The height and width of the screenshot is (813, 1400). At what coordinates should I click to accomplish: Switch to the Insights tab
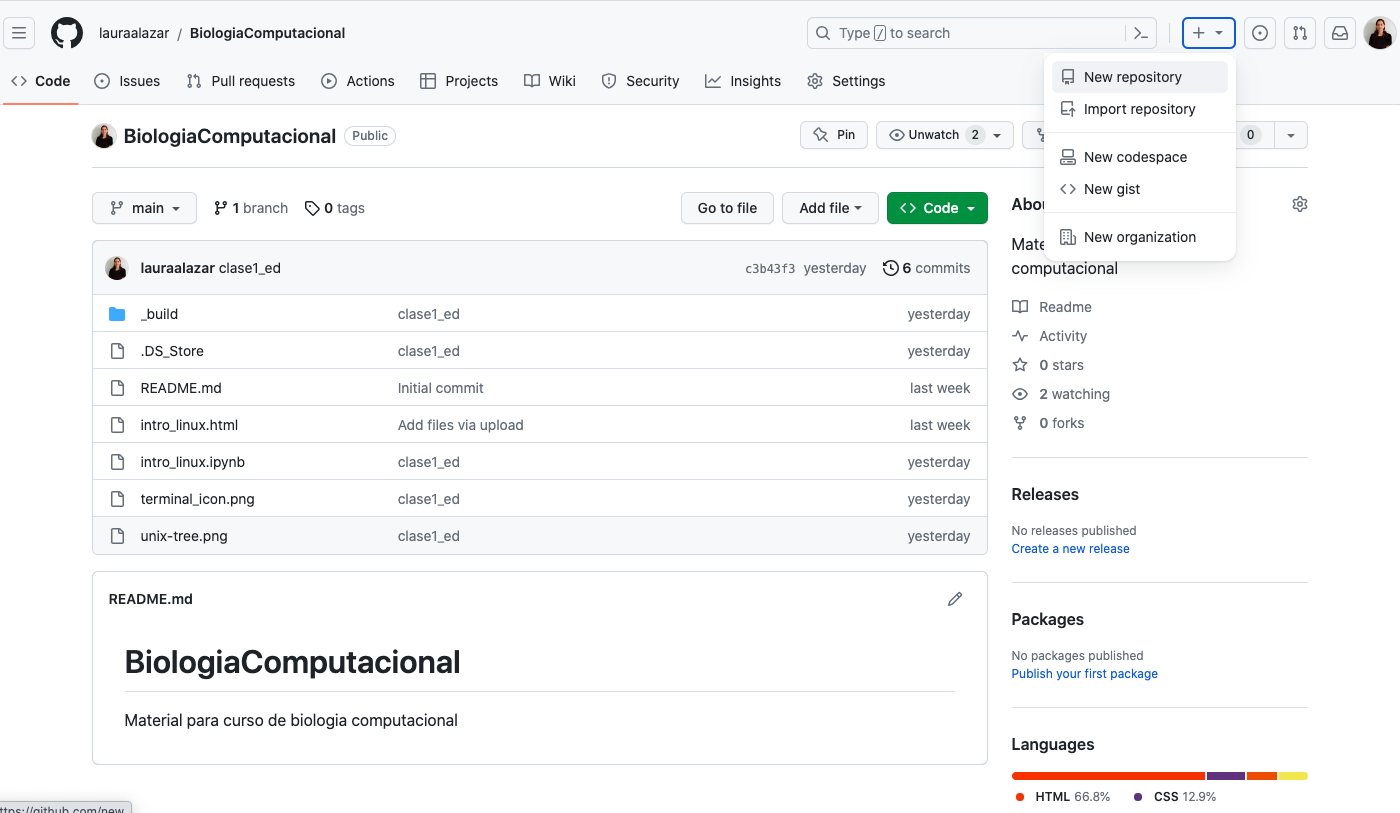[x=743, y=81]
